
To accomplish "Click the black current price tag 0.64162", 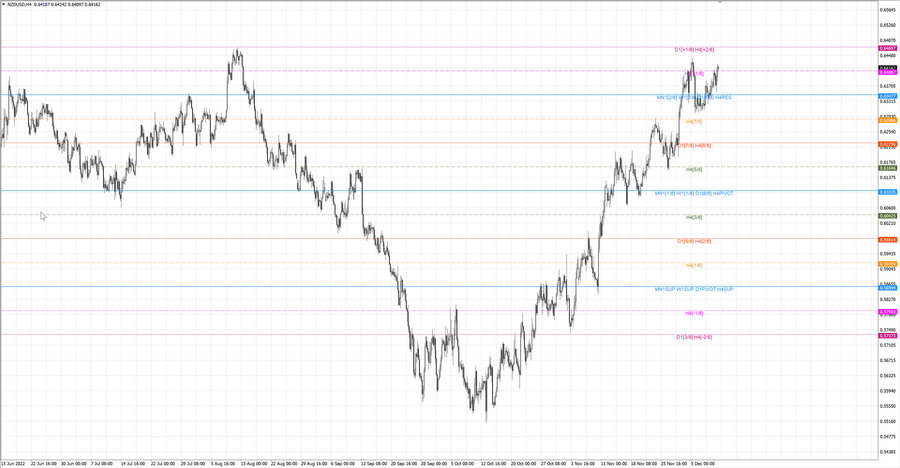I will point(887,68).
